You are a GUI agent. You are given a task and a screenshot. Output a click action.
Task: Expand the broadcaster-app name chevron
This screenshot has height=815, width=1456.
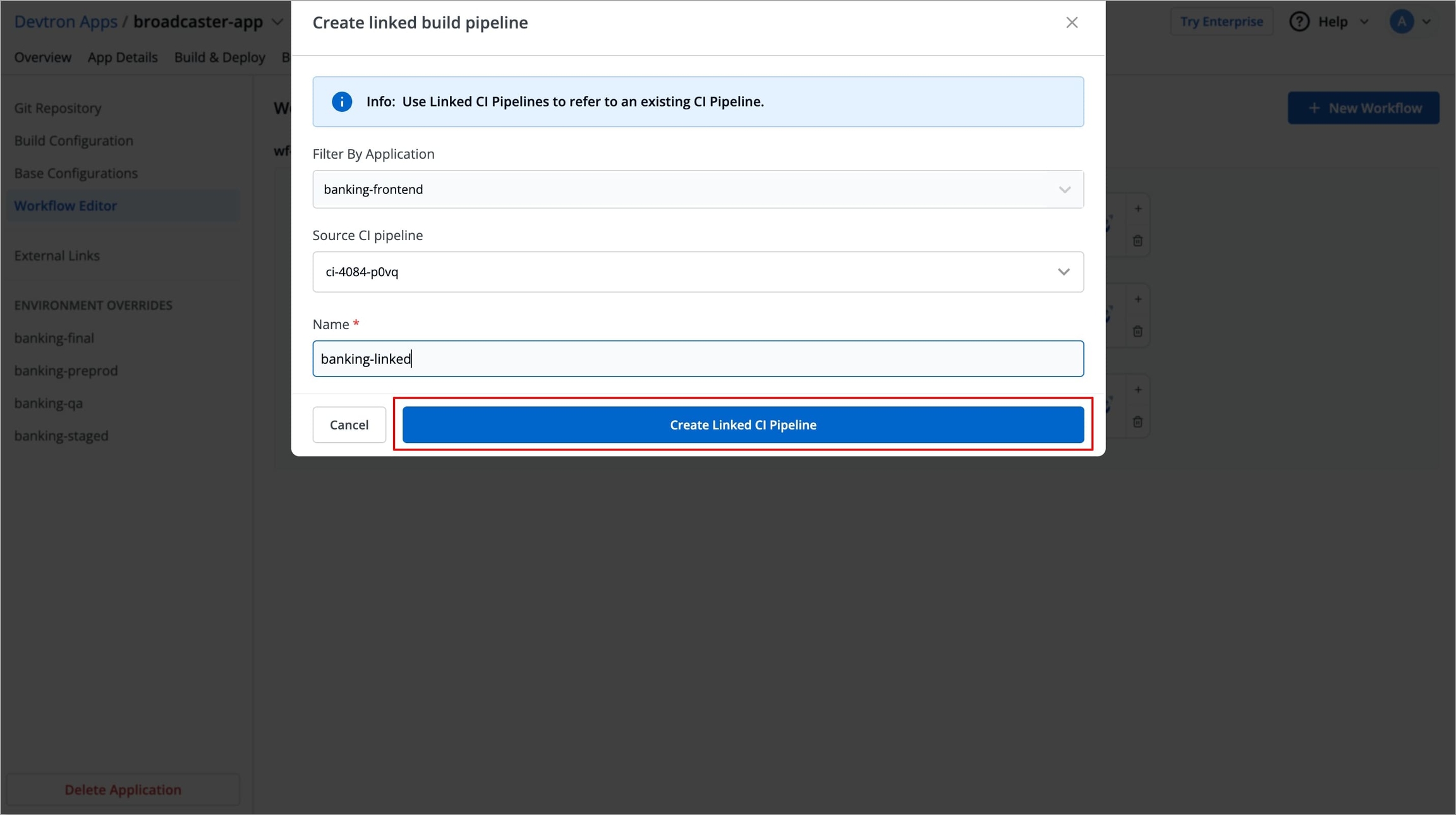tap(277, 22)
